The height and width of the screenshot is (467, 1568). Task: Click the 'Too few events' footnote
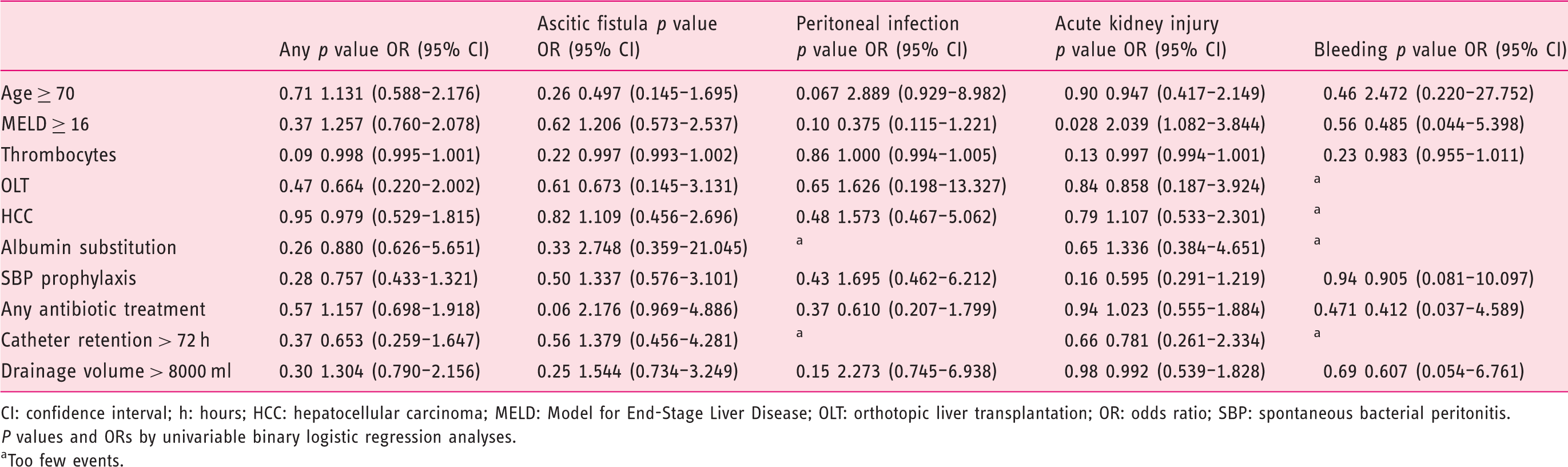[x=62, y=460]
